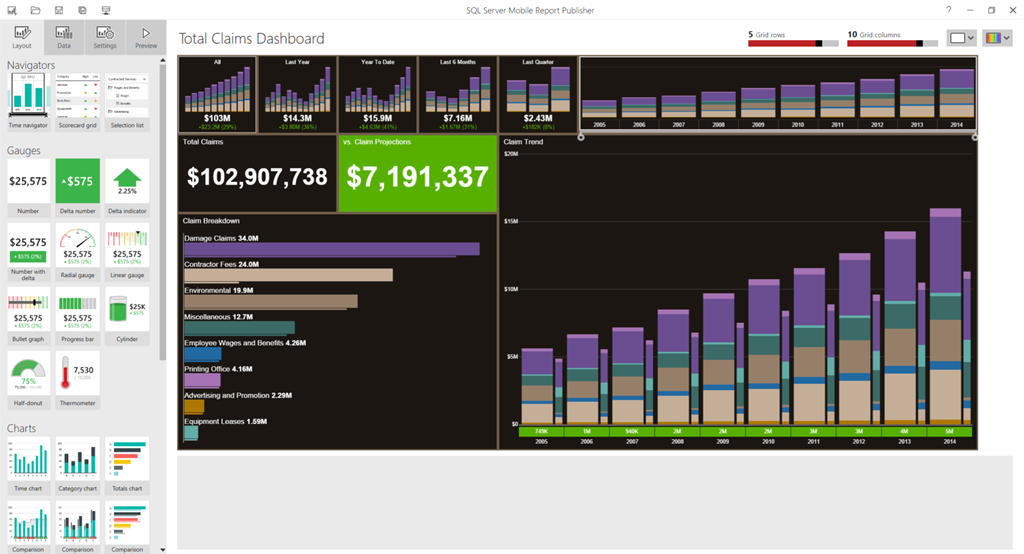Click the New report icon
This screenshot has width=1024, height=554.
coord(11,9)
